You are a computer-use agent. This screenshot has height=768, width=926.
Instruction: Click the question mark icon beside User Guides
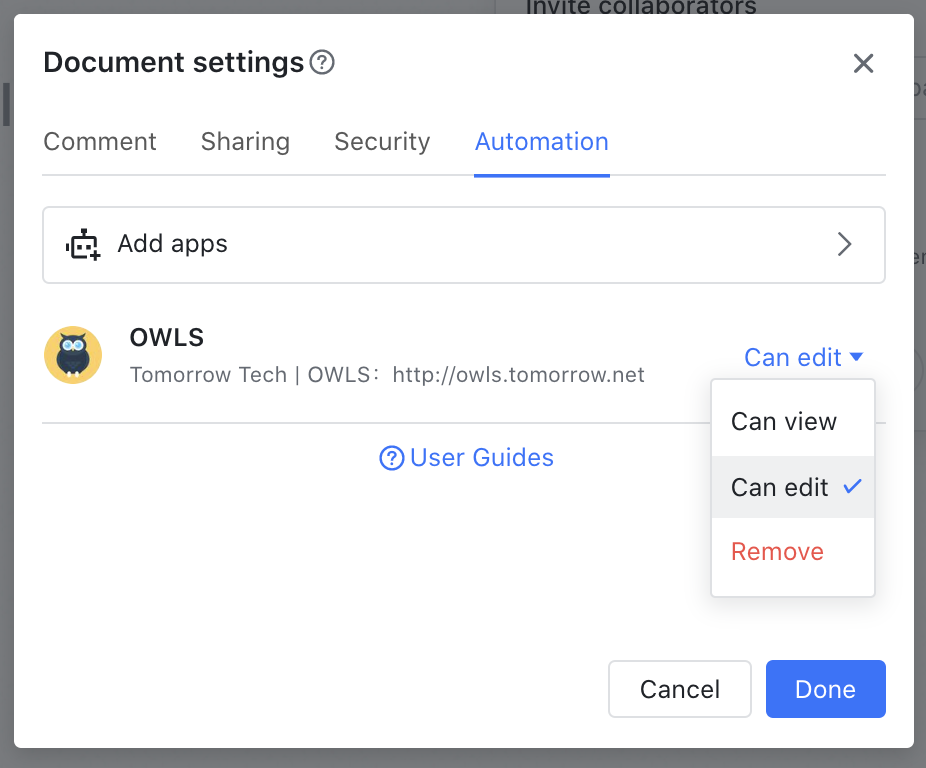click(x=390, y=458)
